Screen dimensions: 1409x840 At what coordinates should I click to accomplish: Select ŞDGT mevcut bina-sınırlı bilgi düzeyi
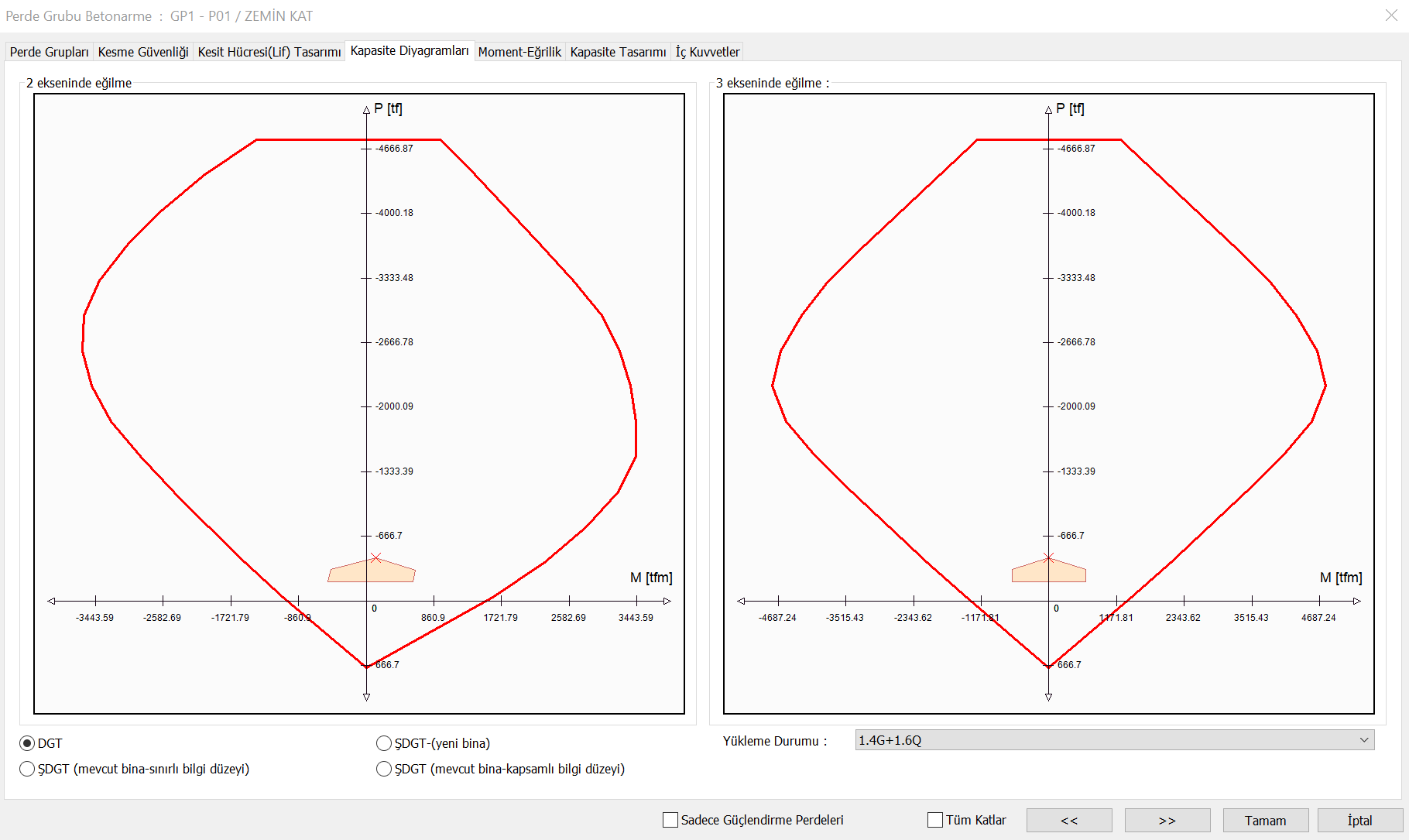[28, 769]
